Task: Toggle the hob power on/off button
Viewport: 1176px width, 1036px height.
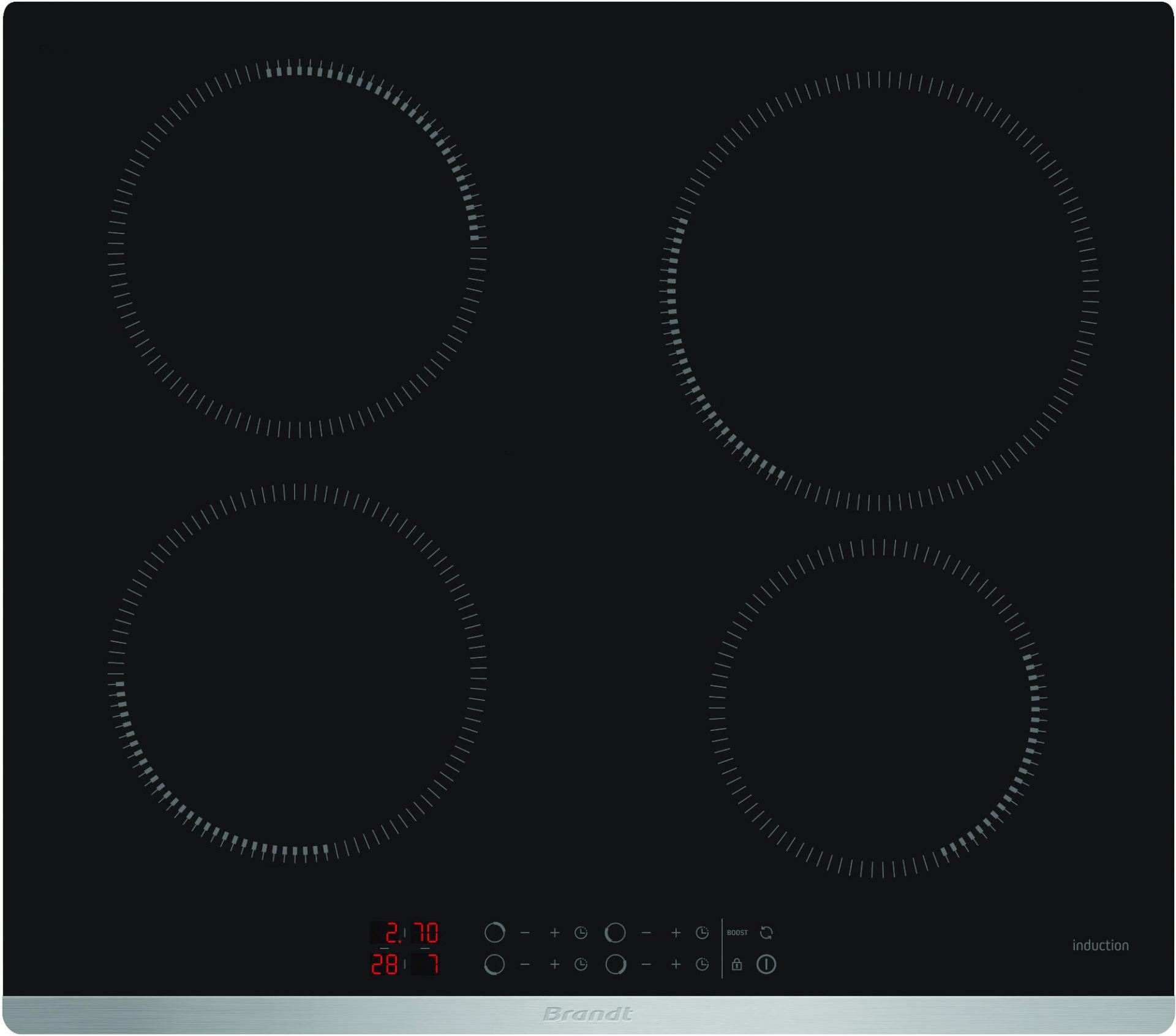Action: pos(766,964)
